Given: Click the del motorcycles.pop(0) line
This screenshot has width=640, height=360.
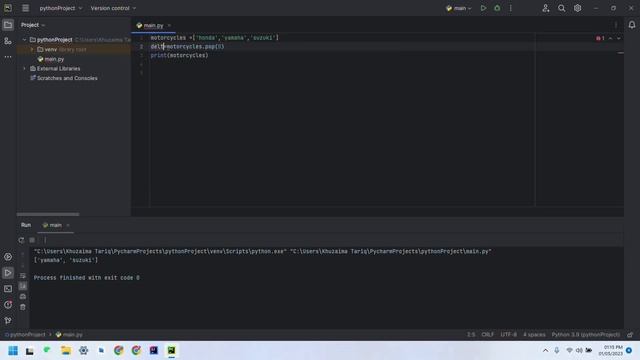Looking at the screenshot, I should tap(187, 47).
